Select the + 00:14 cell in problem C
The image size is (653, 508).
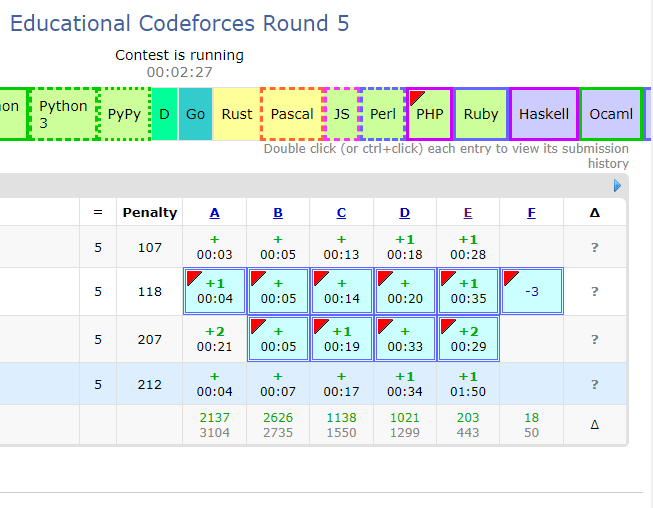(x=341, y=291)
